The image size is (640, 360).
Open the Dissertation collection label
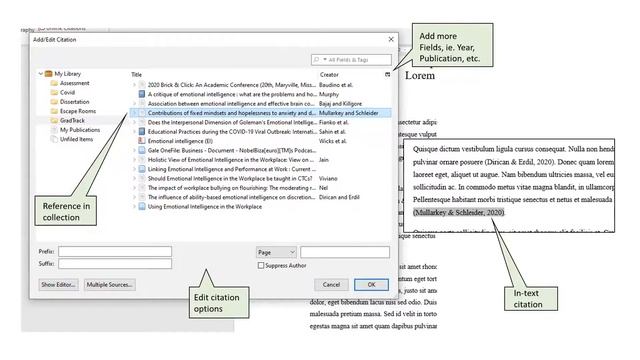coord(74,102)
